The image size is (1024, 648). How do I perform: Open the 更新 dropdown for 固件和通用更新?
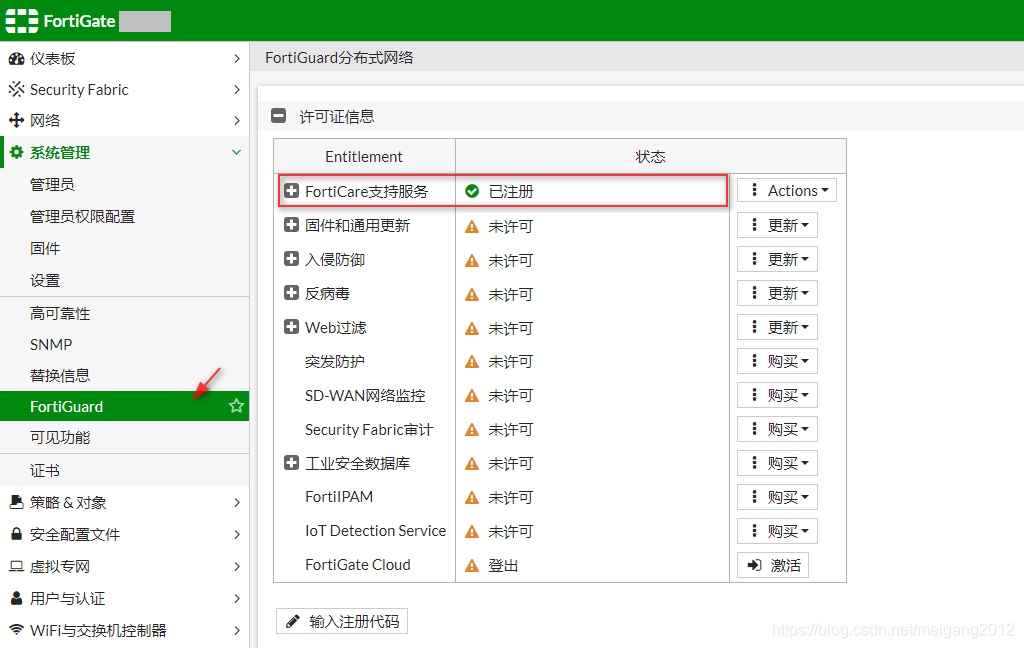click(777, 225)
